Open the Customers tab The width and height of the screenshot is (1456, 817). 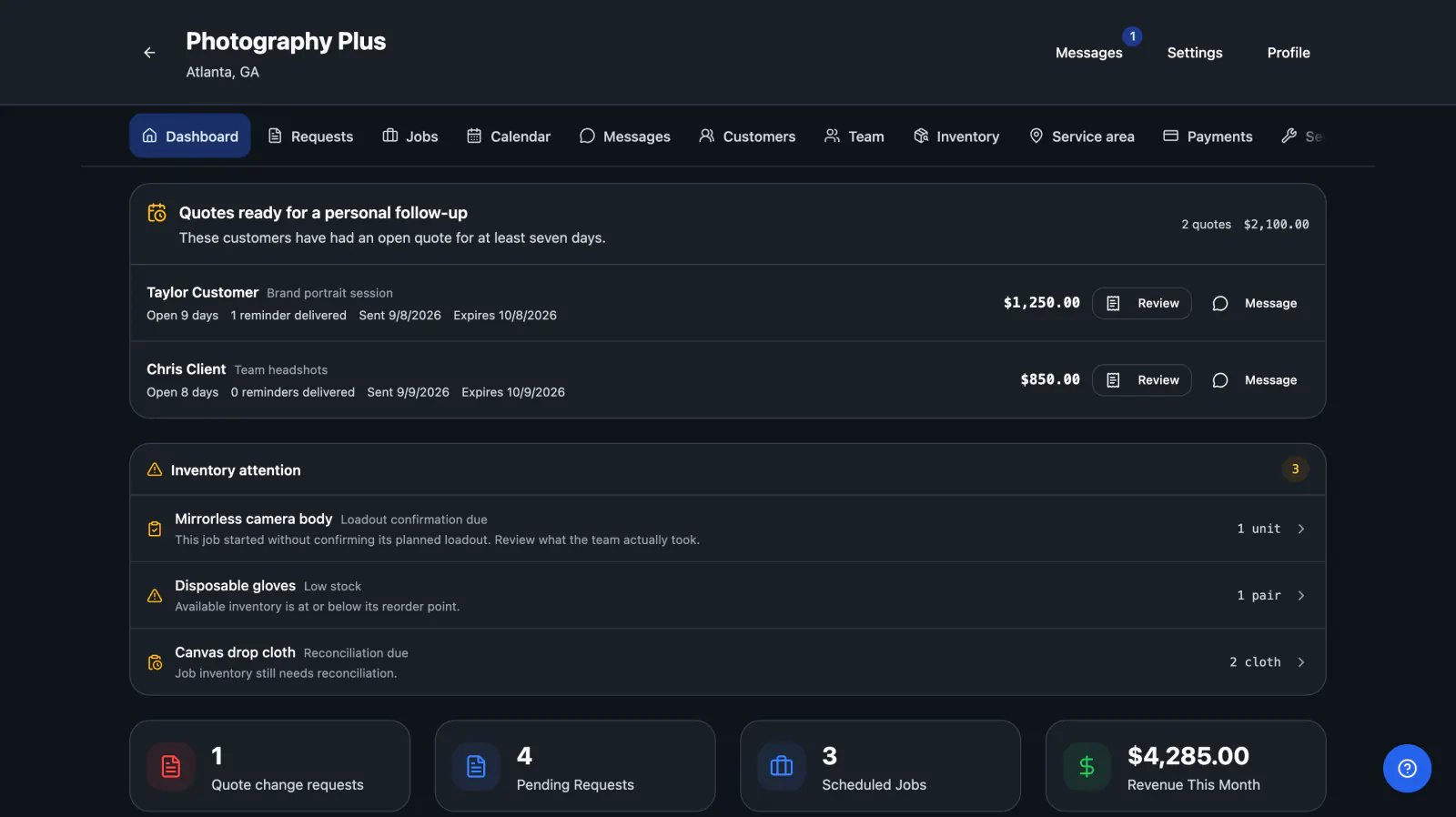pyautogui.click(x=747, y=136)
